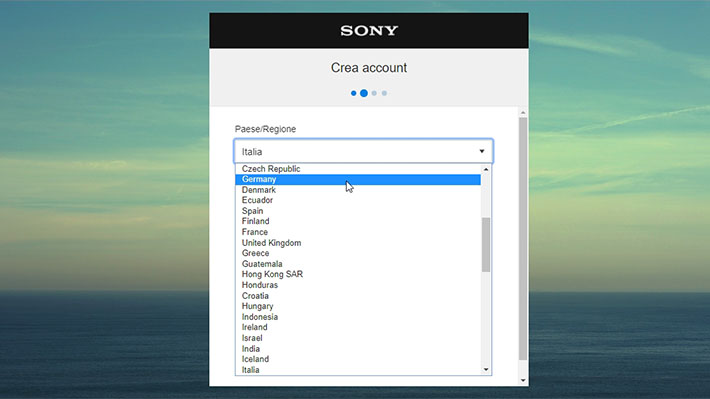
Task: Click the country list scroll-down arrow
Action: click(x=486, y=370)
